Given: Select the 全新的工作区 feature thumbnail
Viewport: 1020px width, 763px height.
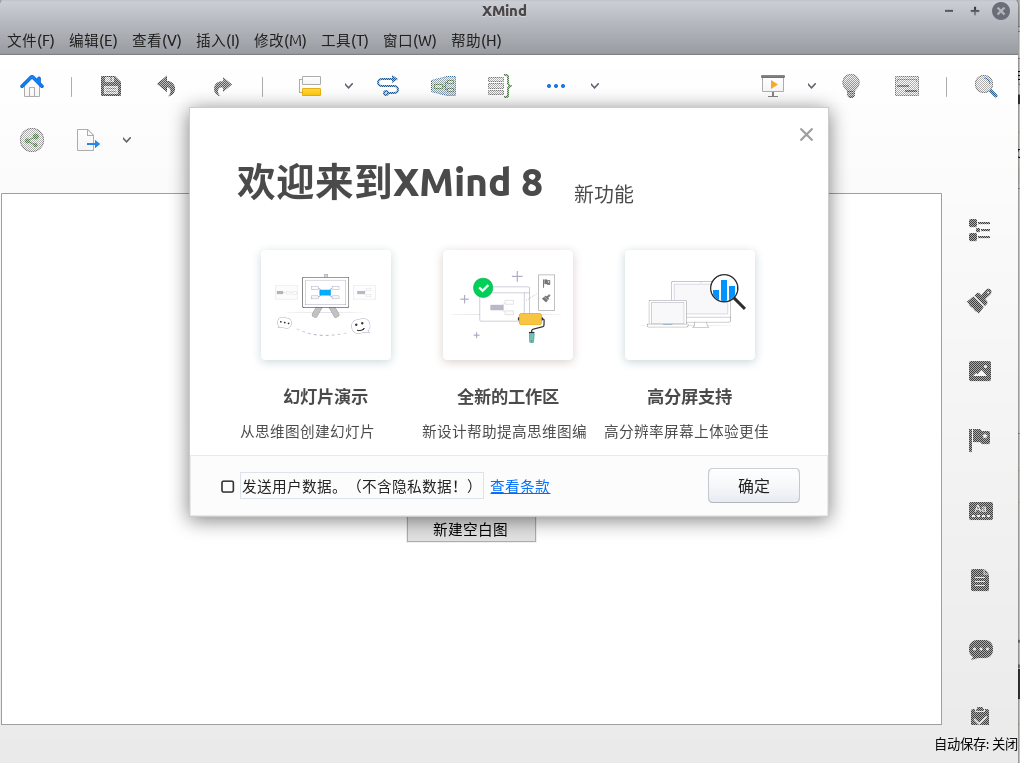Looking at the screenshot, I should [508, 304].
